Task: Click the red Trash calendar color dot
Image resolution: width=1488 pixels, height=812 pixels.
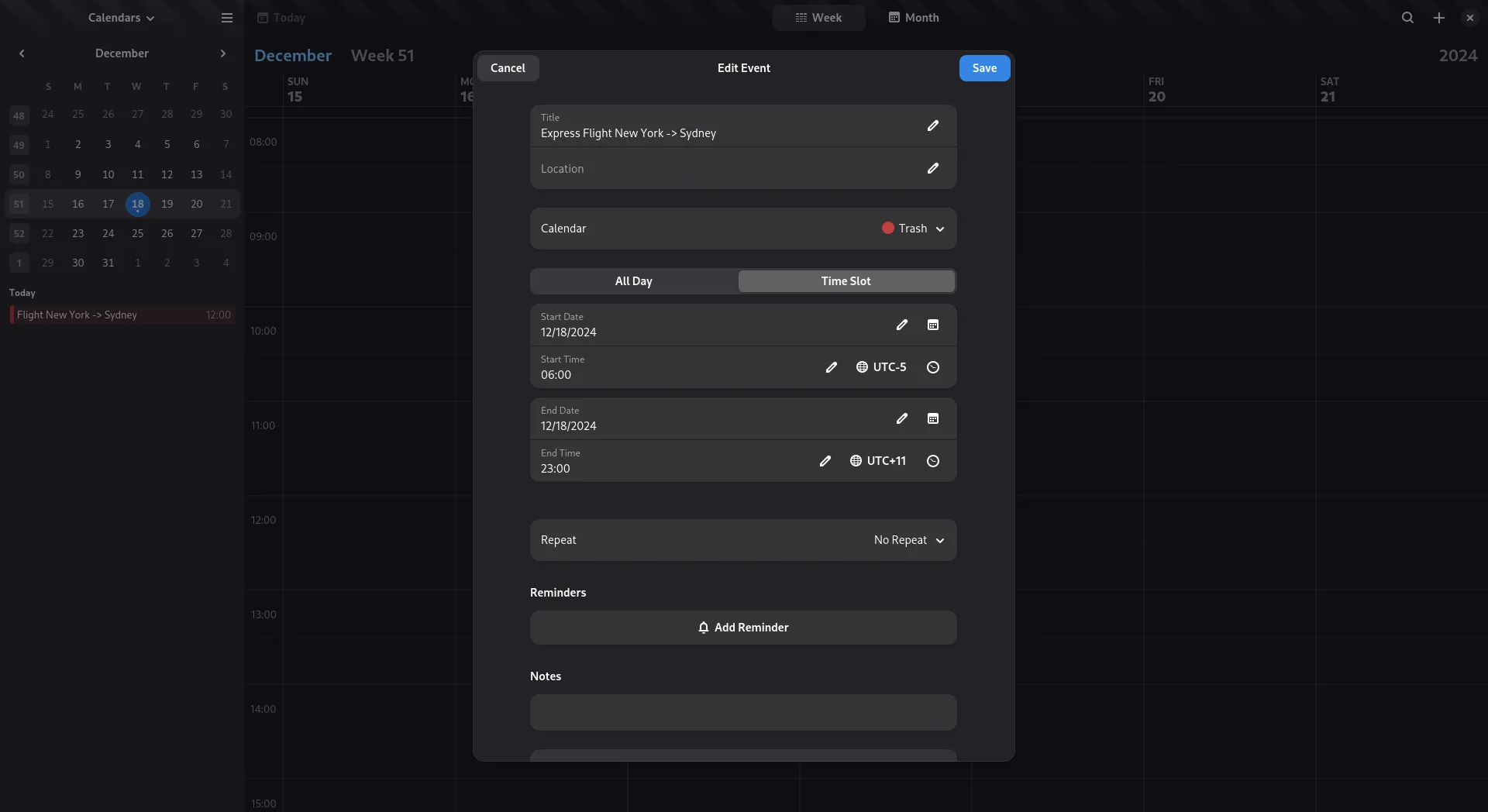Action: (887, 229)
